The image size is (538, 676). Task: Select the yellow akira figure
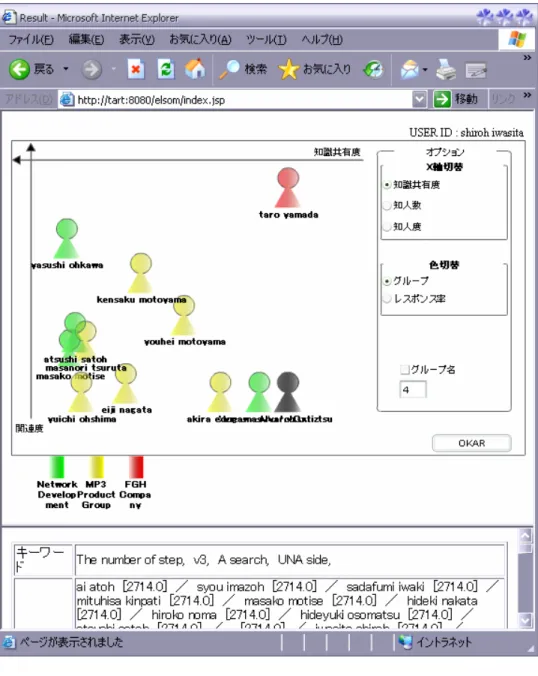coord(220,392)
